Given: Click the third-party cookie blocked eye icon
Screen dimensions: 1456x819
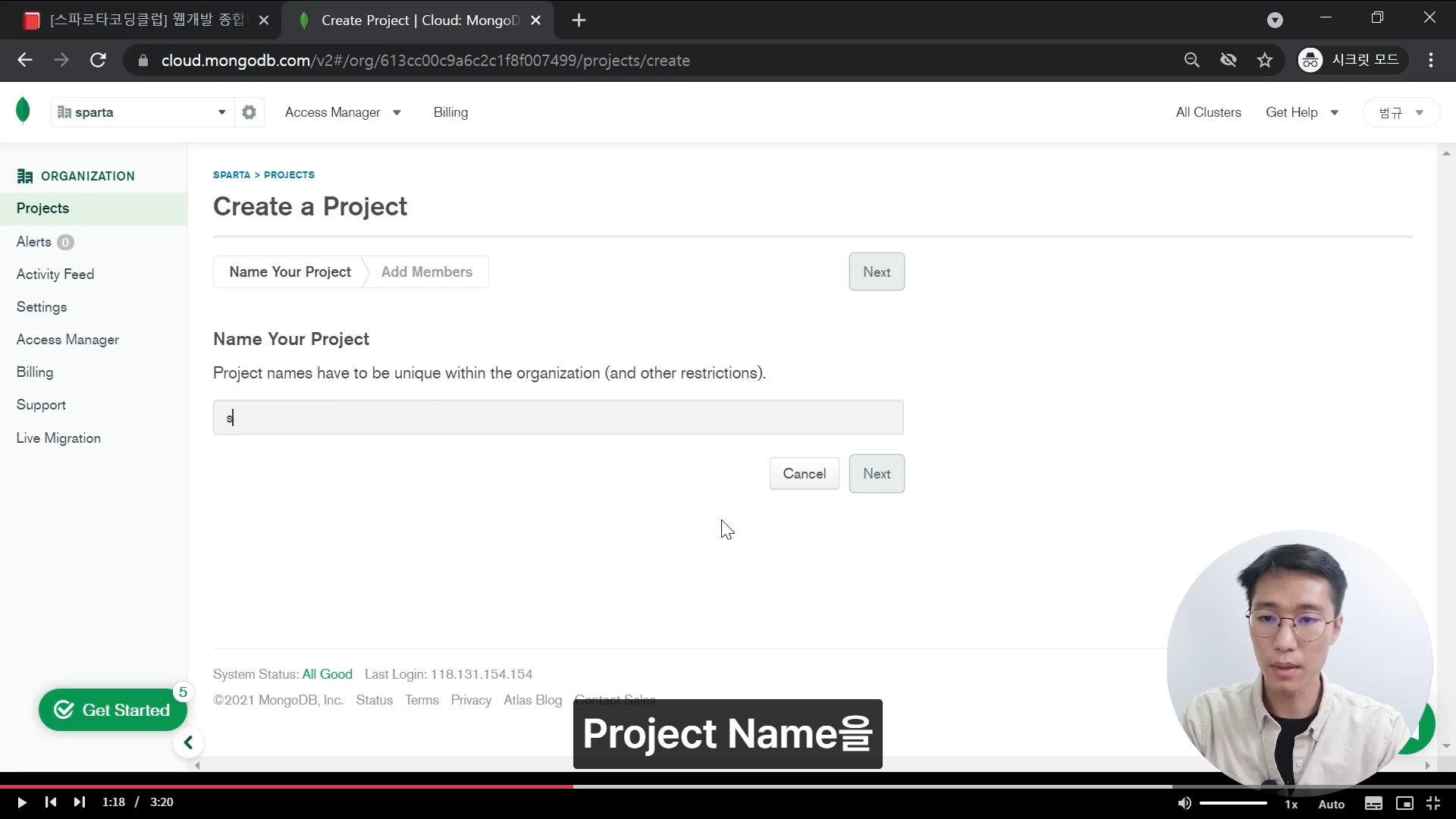Looking at the screenshot, I should [1228, 60].
